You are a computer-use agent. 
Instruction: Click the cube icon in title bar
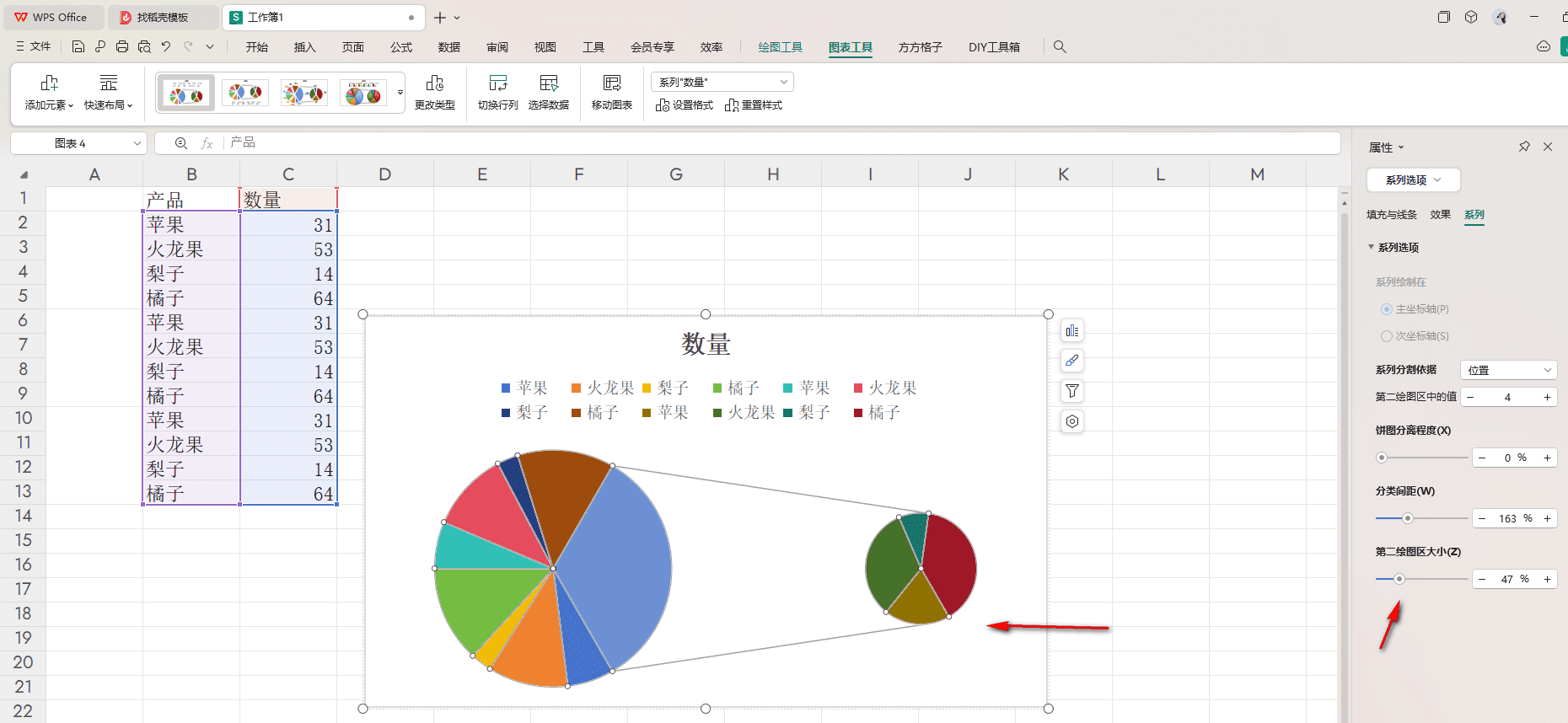point(1471,17)
